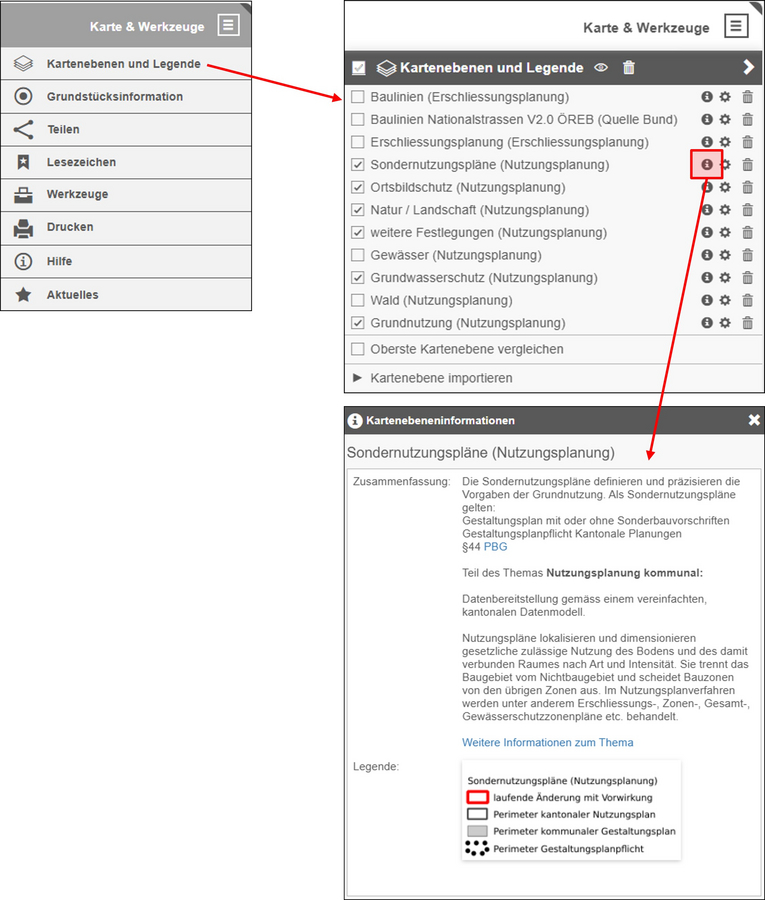Toggle eye icon for all layer visibility
Screen dimensions: 765x900
[601, 68]
